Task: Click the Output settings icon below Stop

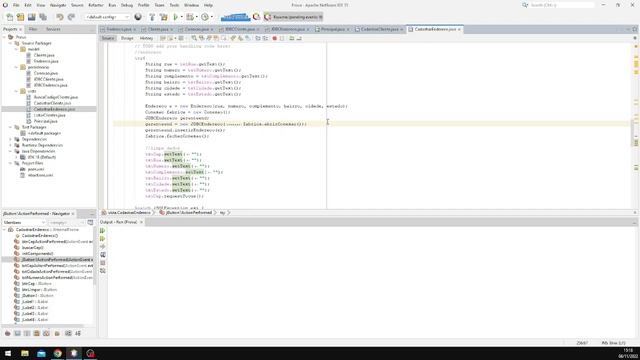Action: (103, 271)
